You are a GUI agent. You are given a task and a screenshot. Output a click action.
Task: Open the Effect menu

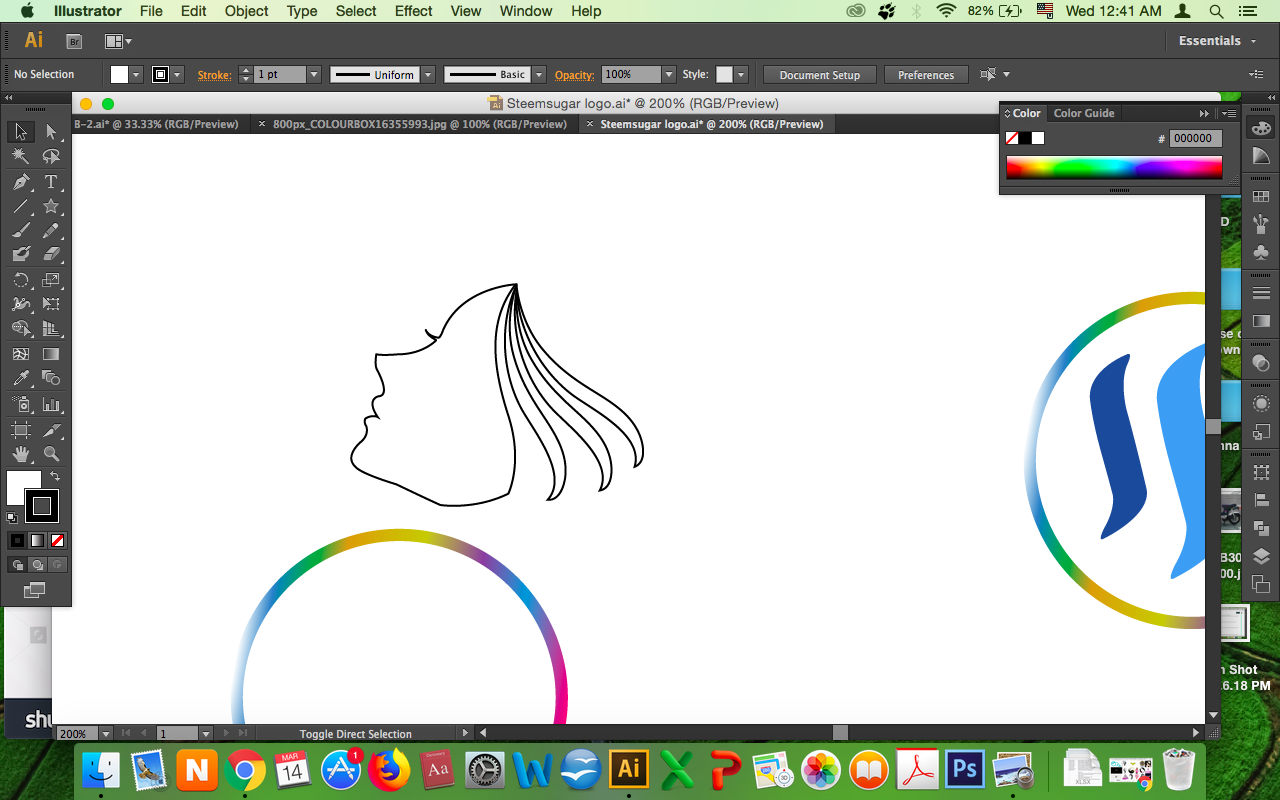pyautogui.click(x=413, y=11)
